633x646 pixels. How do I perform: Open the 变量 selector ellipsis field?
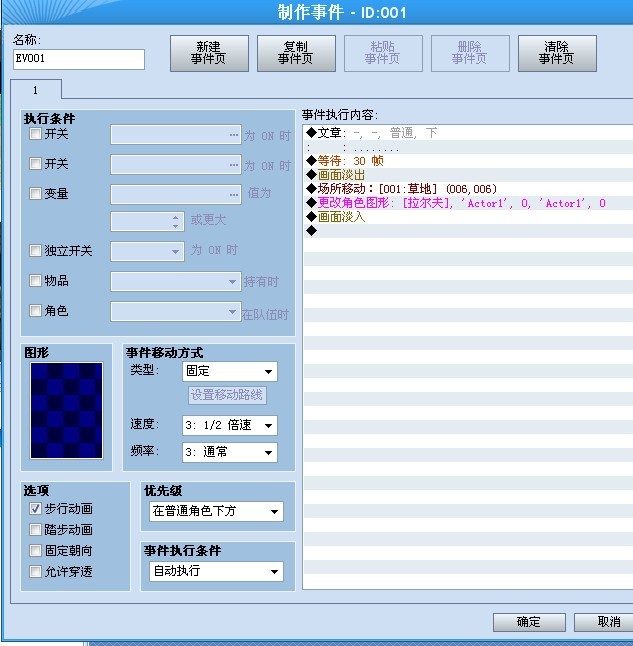click(x=176, y=194)
